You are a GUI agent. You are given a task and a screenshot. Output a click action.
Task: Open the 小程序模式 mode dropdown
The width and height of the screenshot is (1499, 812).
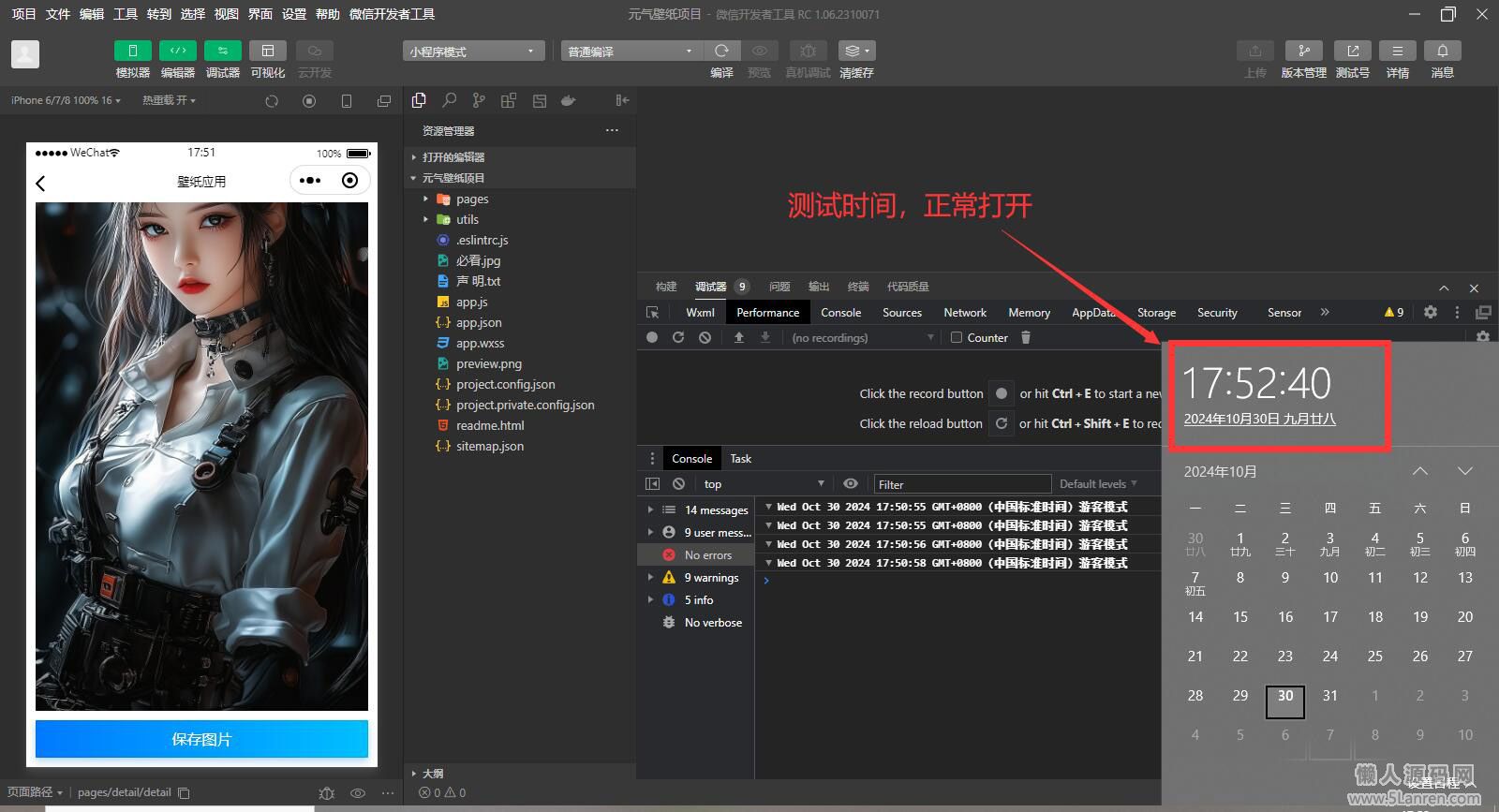[x=472, y=52]
